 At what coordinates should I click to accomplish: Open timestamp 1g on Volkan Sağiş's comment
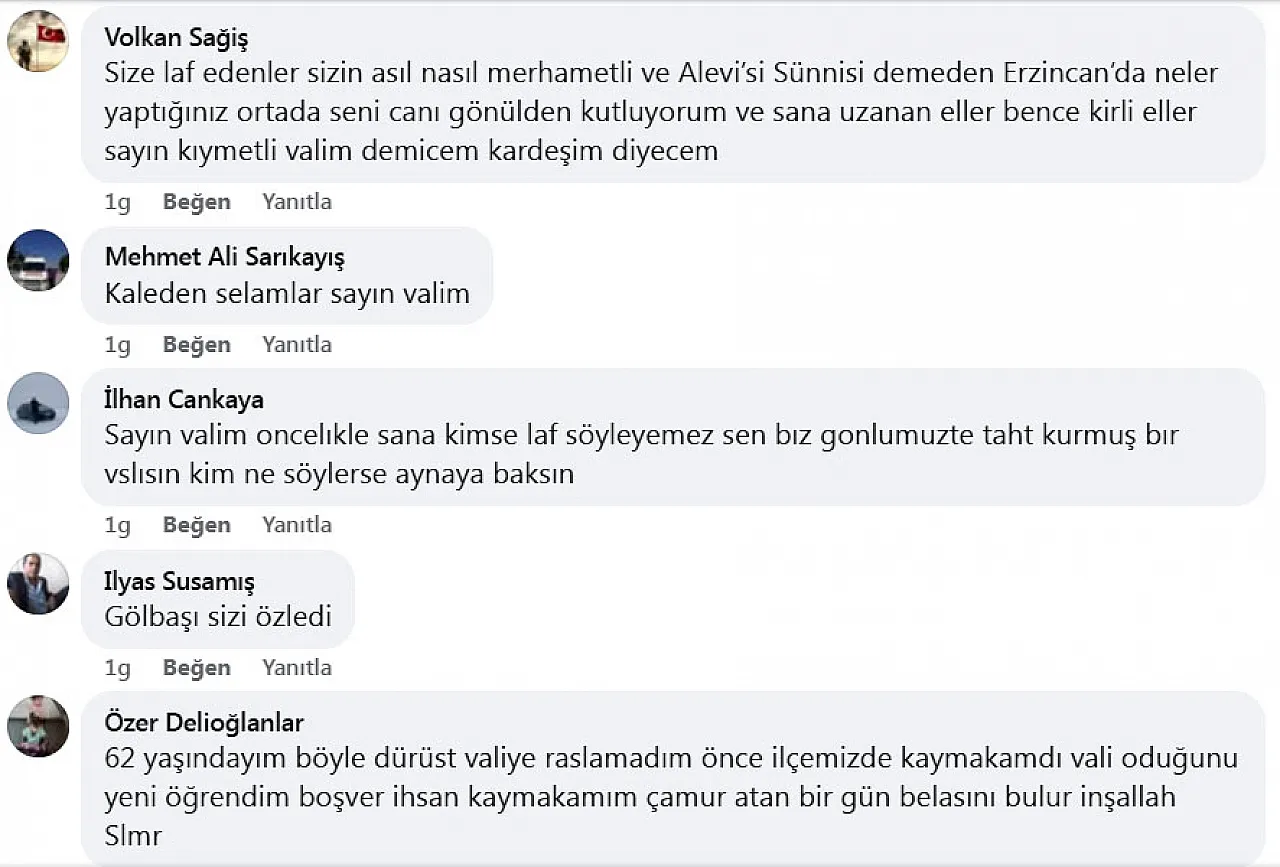(118, 202)
